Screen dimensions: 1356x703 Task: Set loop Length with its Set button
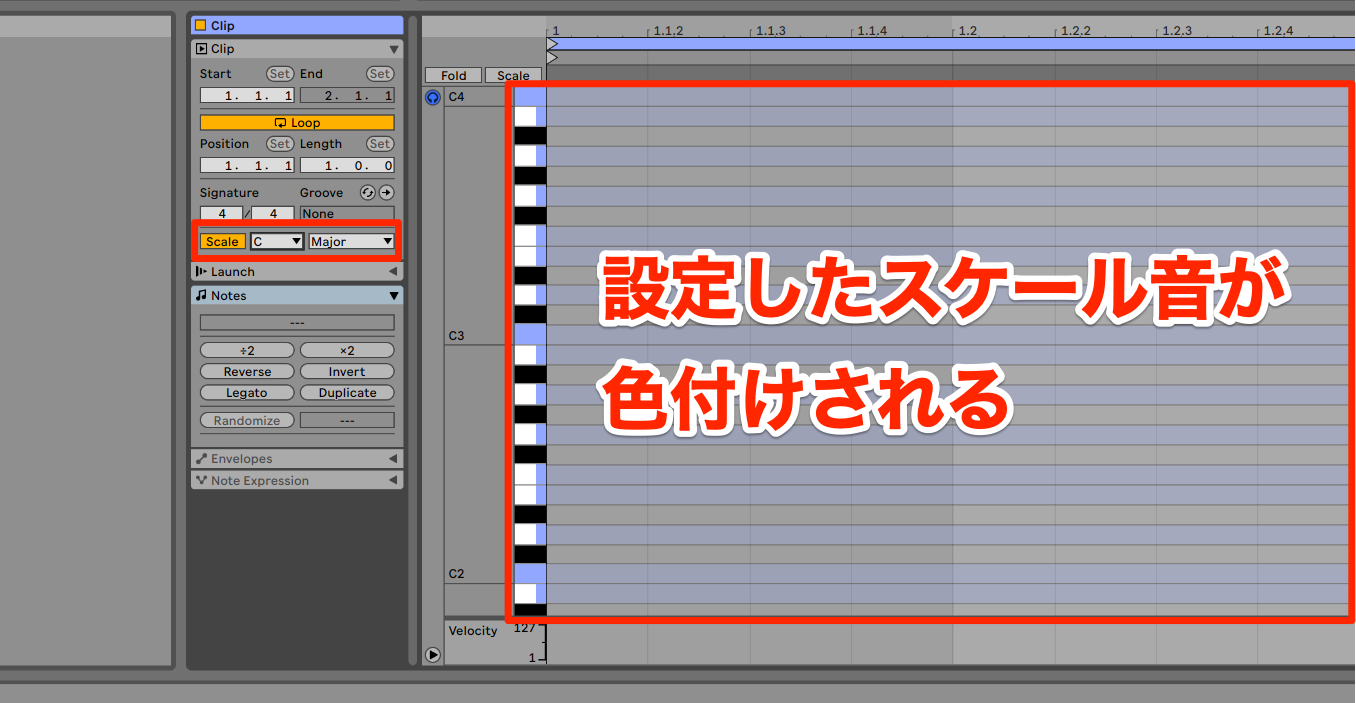point(380,144)
